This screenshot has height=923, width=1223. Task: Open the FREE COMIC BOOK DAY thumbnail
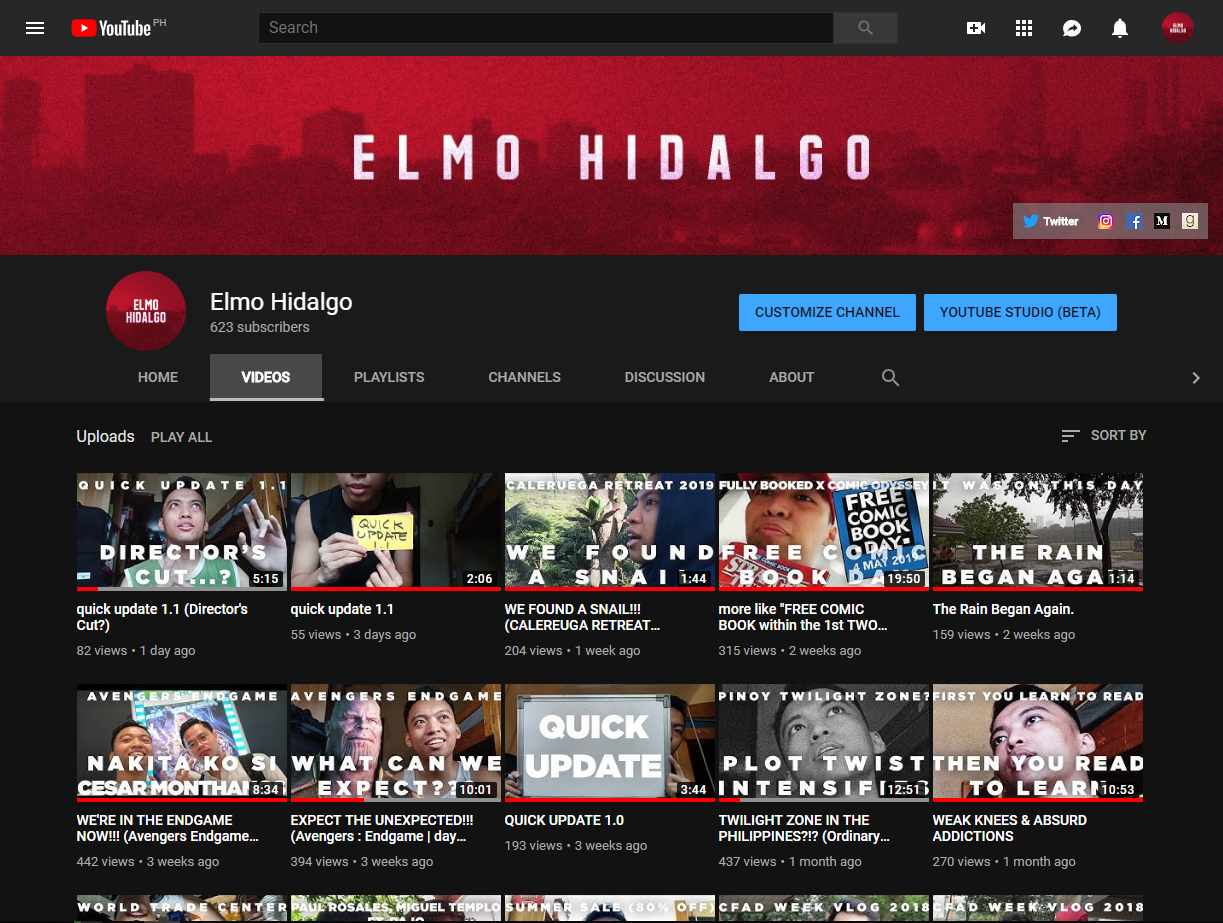click(824, 532)
